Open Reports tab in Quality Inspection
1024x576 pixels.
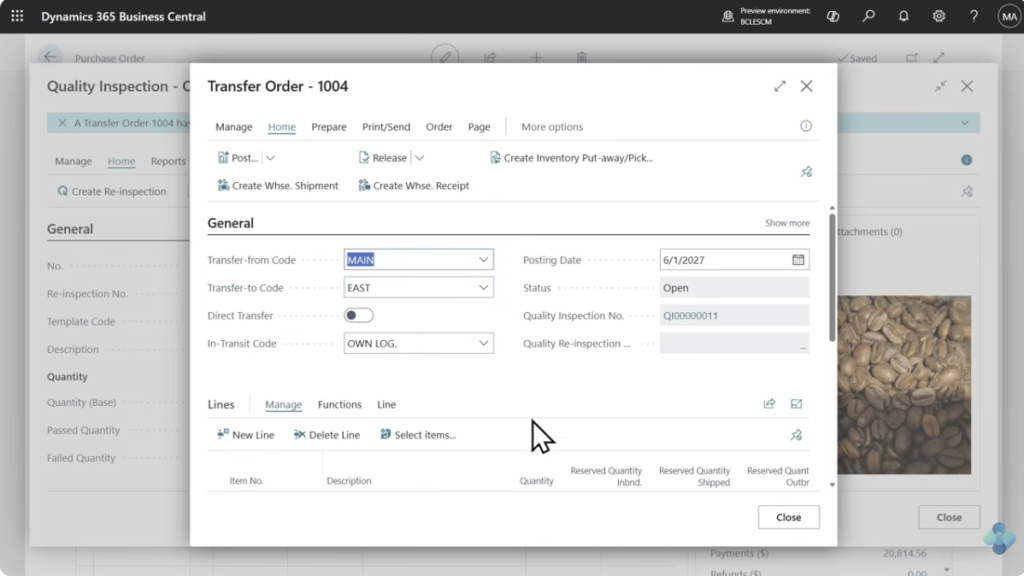[x=168, y=161]
